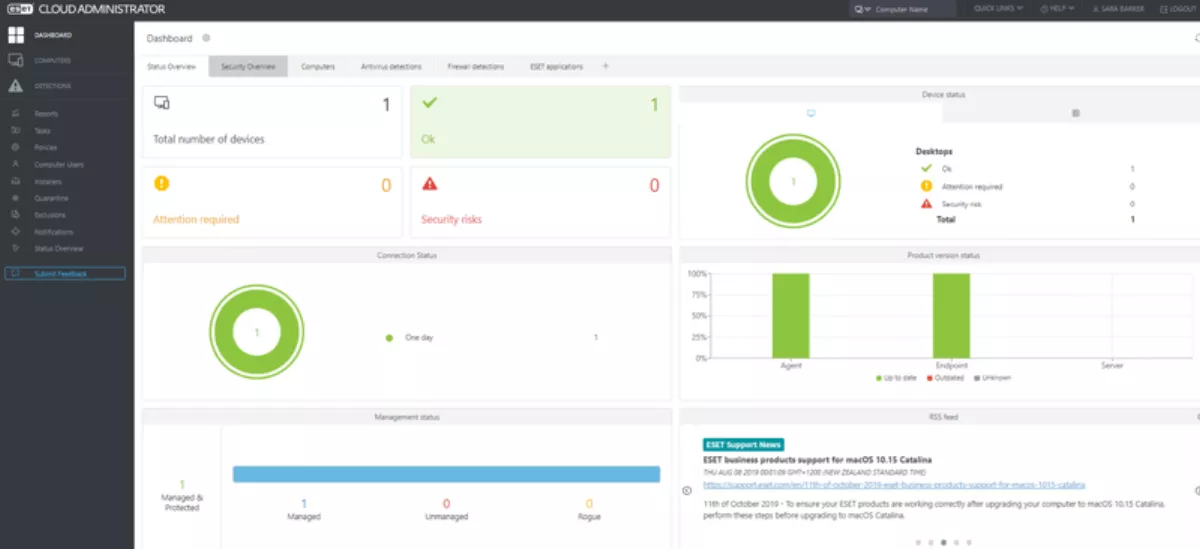Image resolution: width=1200 pixels, height=549 pixels.
Task: Switch Device status to the mobile devices icon
Action: 1075,113
